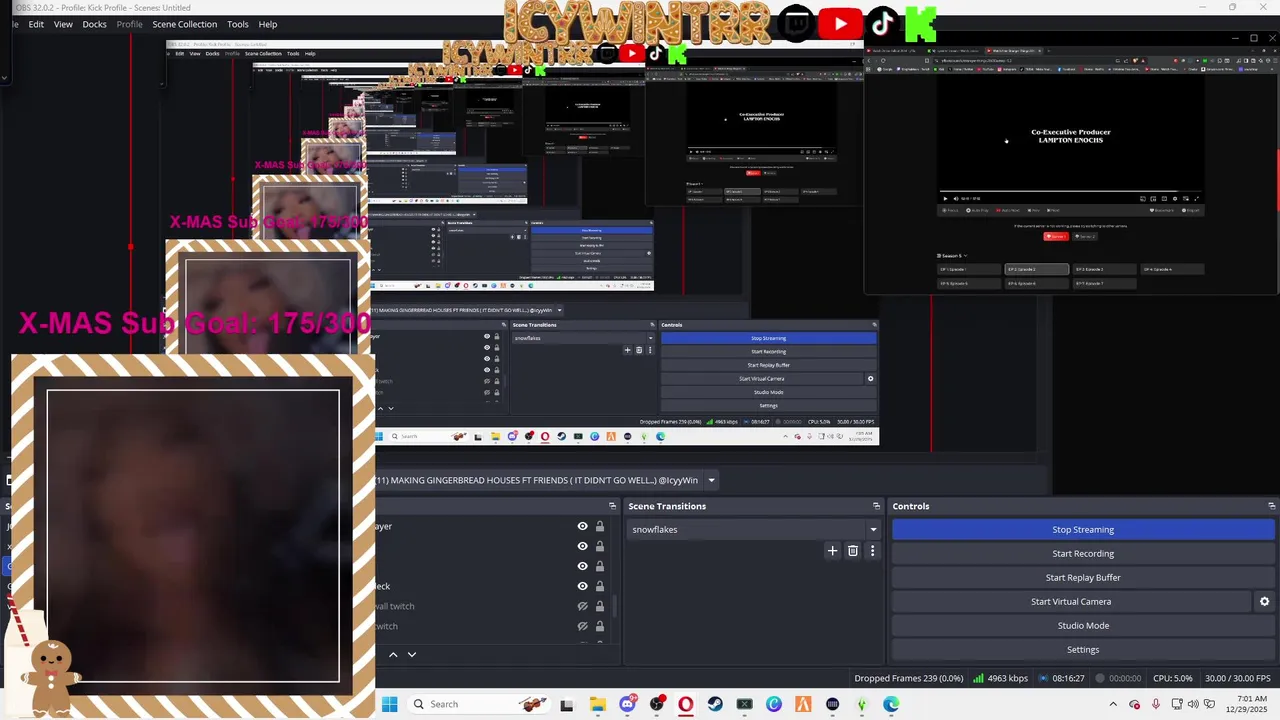Open OBS Settings from Controls
The height and width of the screenshot is (720, 1280).
(x=1083, y=650)
